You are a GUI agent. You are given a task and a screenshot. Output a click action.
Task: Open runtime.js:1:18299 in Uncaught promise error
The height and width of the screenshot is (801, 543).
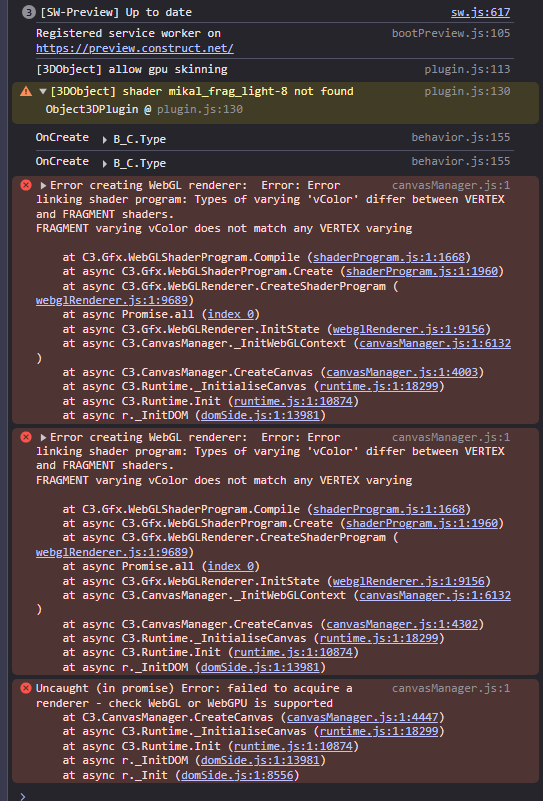pyautogui.click(x=379, y=732)
